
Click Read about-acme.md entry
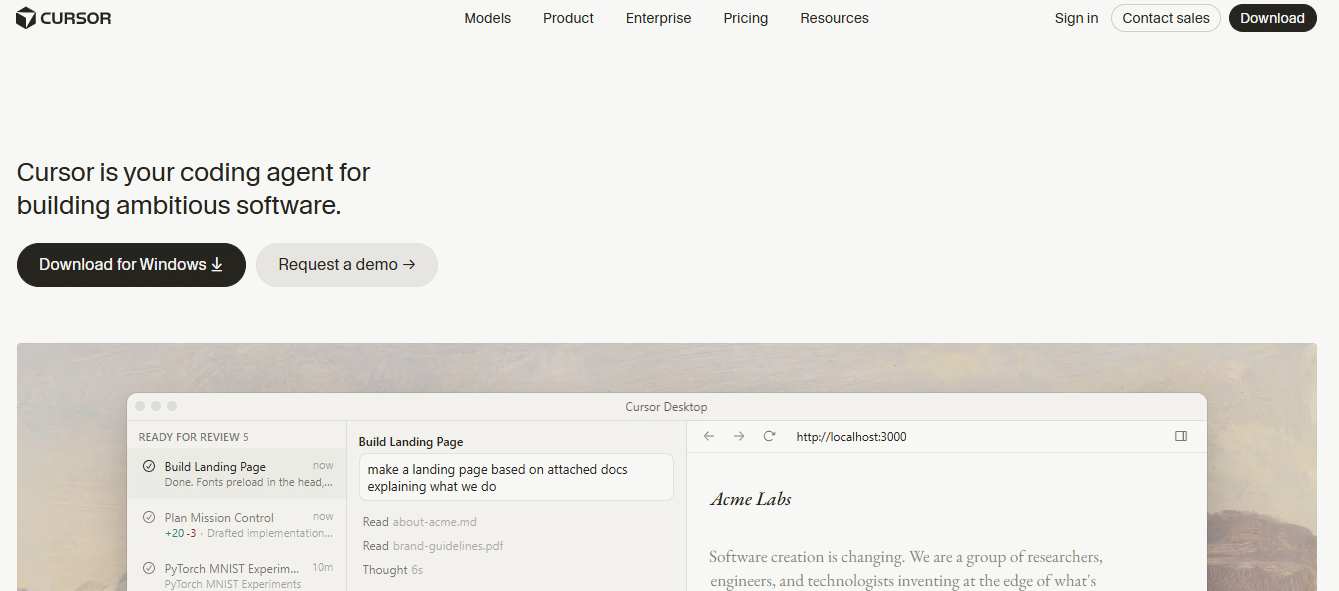(420, 522)
